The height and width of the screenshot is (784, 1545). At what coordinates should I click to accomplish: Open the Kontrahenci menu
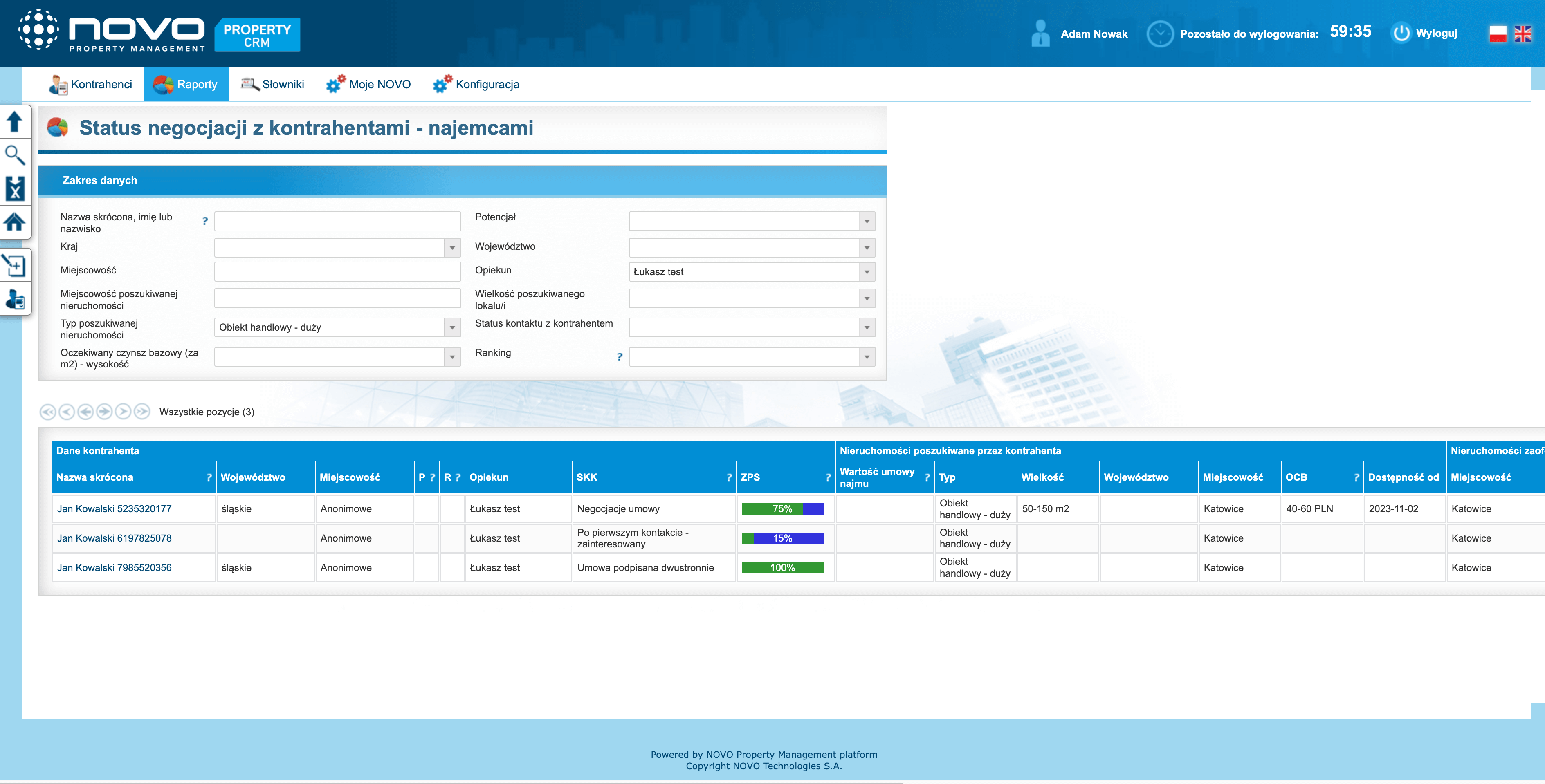[91, 85]
